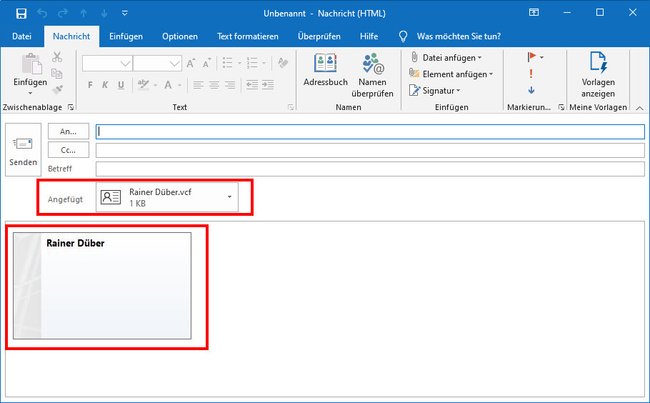Screen dimensions: 650x403
Task: Expand the Einfügen paste options arrow
Action: point(30,93)
